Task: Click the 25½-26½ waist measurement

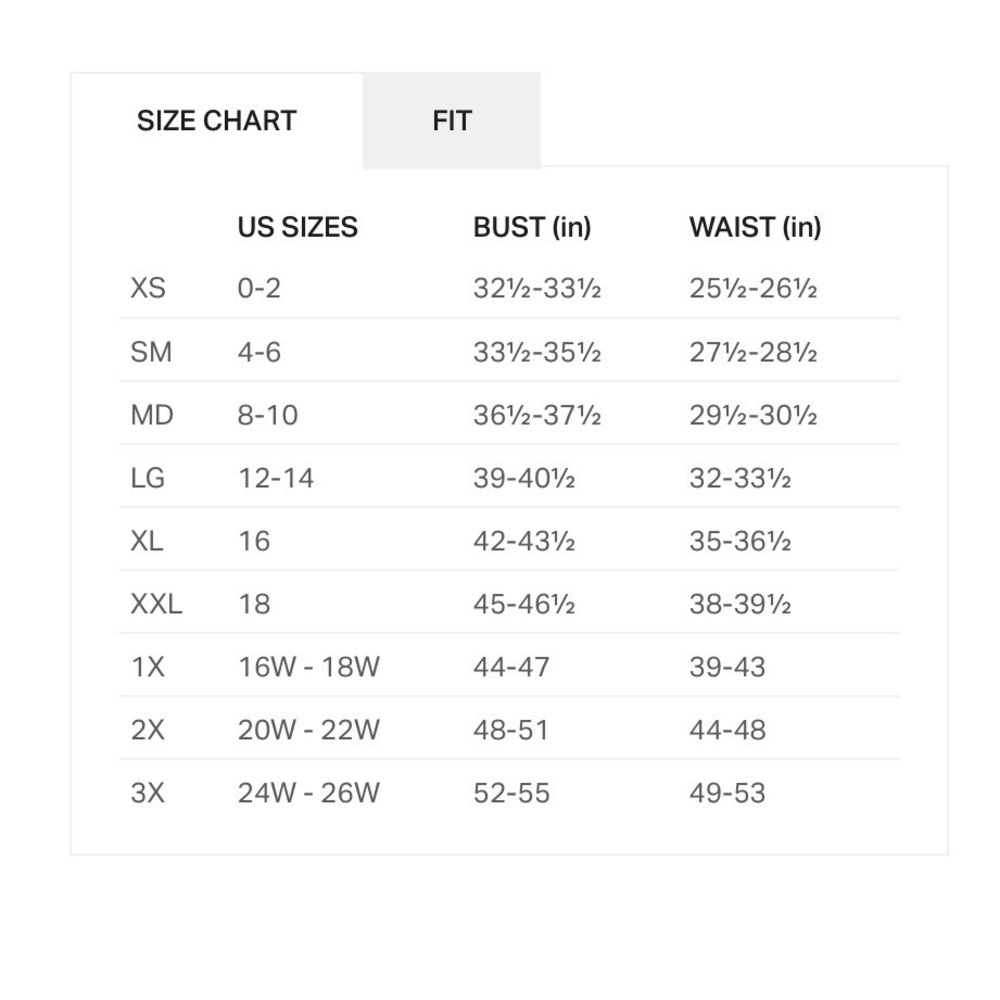Action: (x=753, y=288)
